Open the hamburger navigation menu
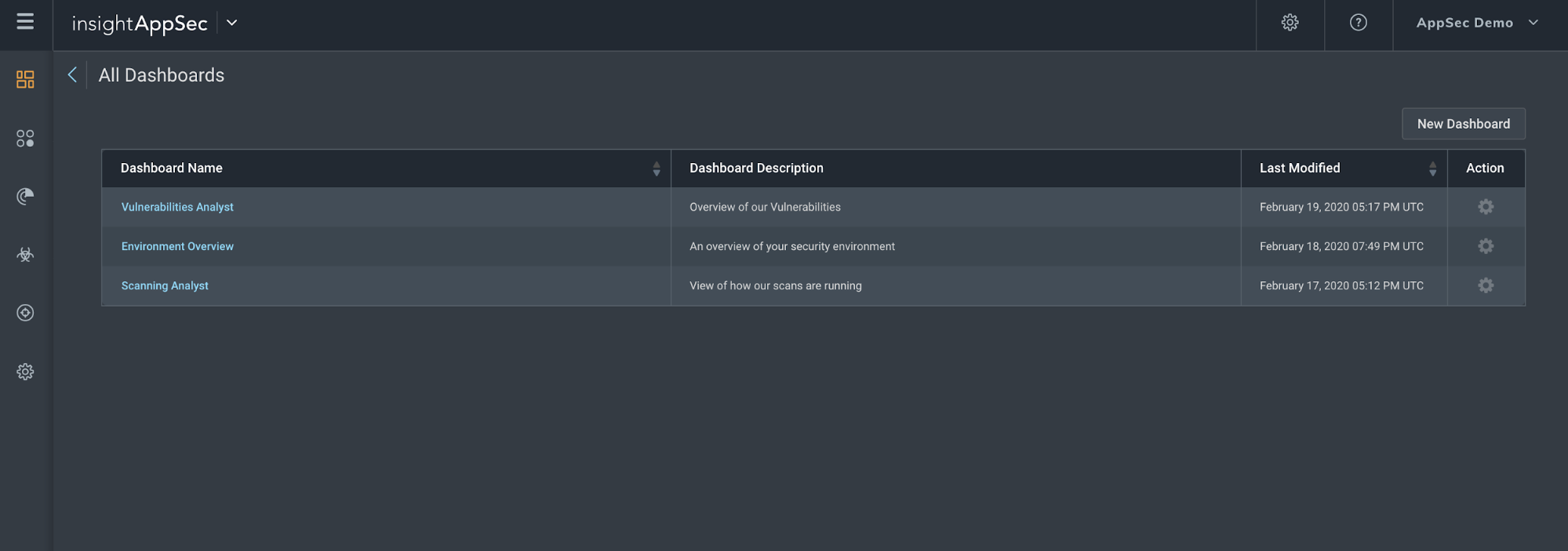Viewport: 1568px width, 551px height. pyautogui.click(x=25, y=22)
